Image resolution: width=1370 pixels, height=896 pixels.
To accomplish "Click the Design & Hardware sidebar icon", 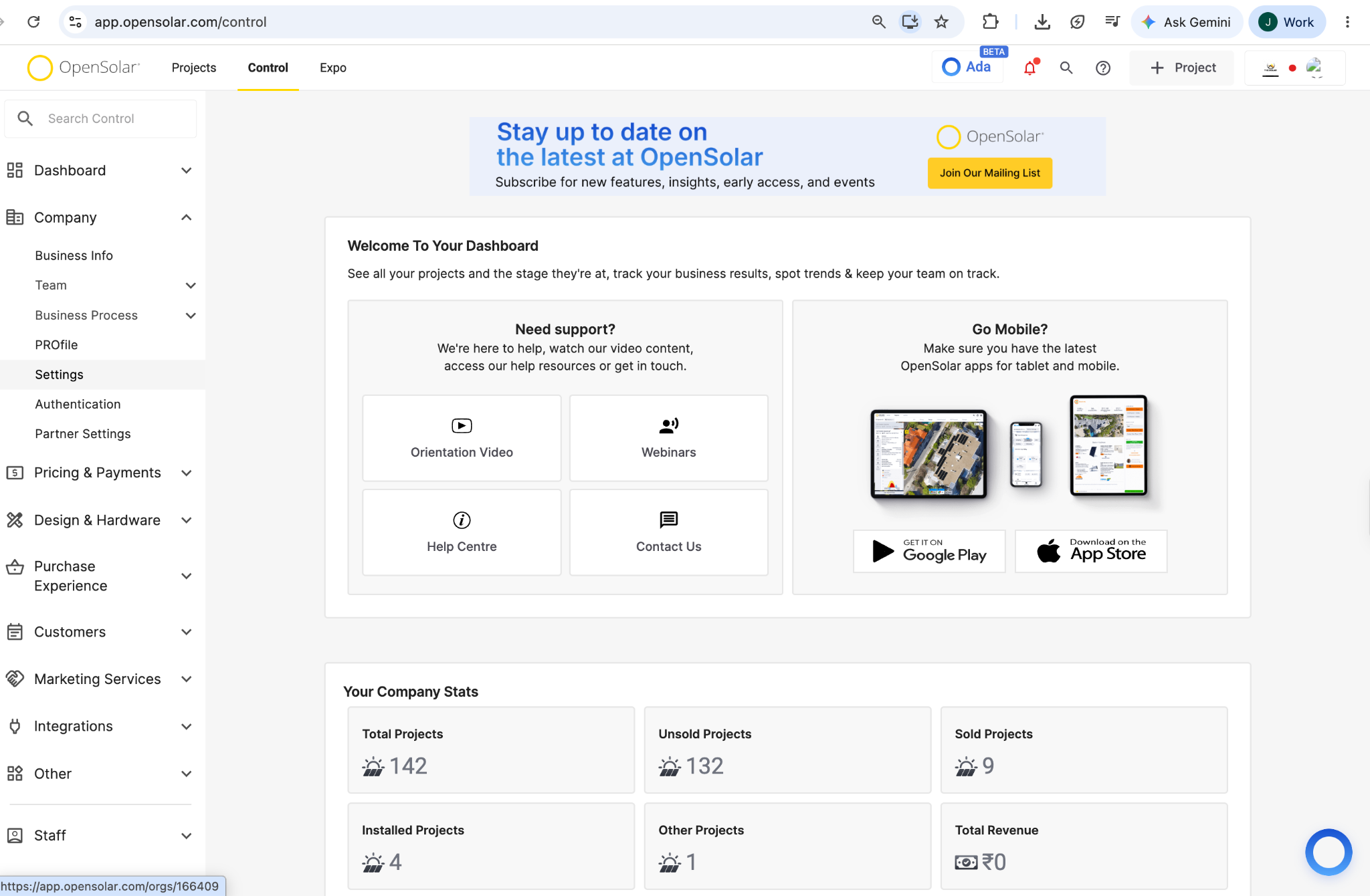I will coord(15,520).
